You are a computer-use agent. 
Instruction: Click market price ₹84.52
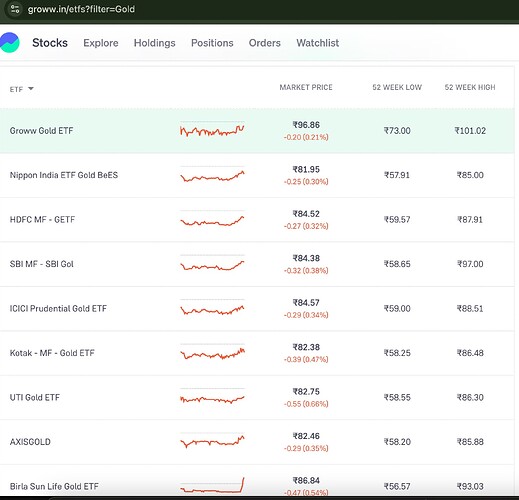pos(306,214)
